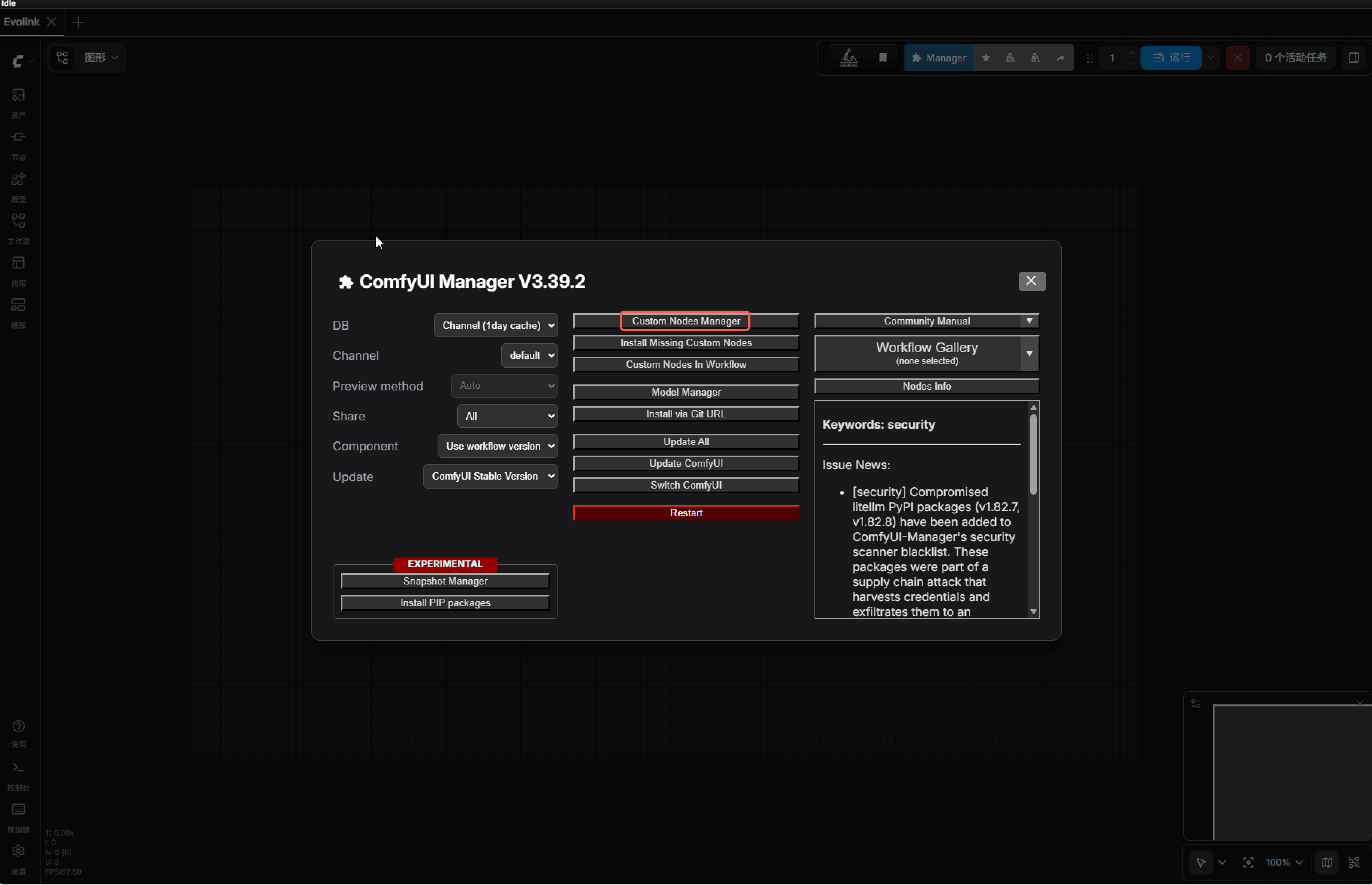Open Custom Nodes Manager
This screenshot has height=885, width=1372.
click(686, 321)
